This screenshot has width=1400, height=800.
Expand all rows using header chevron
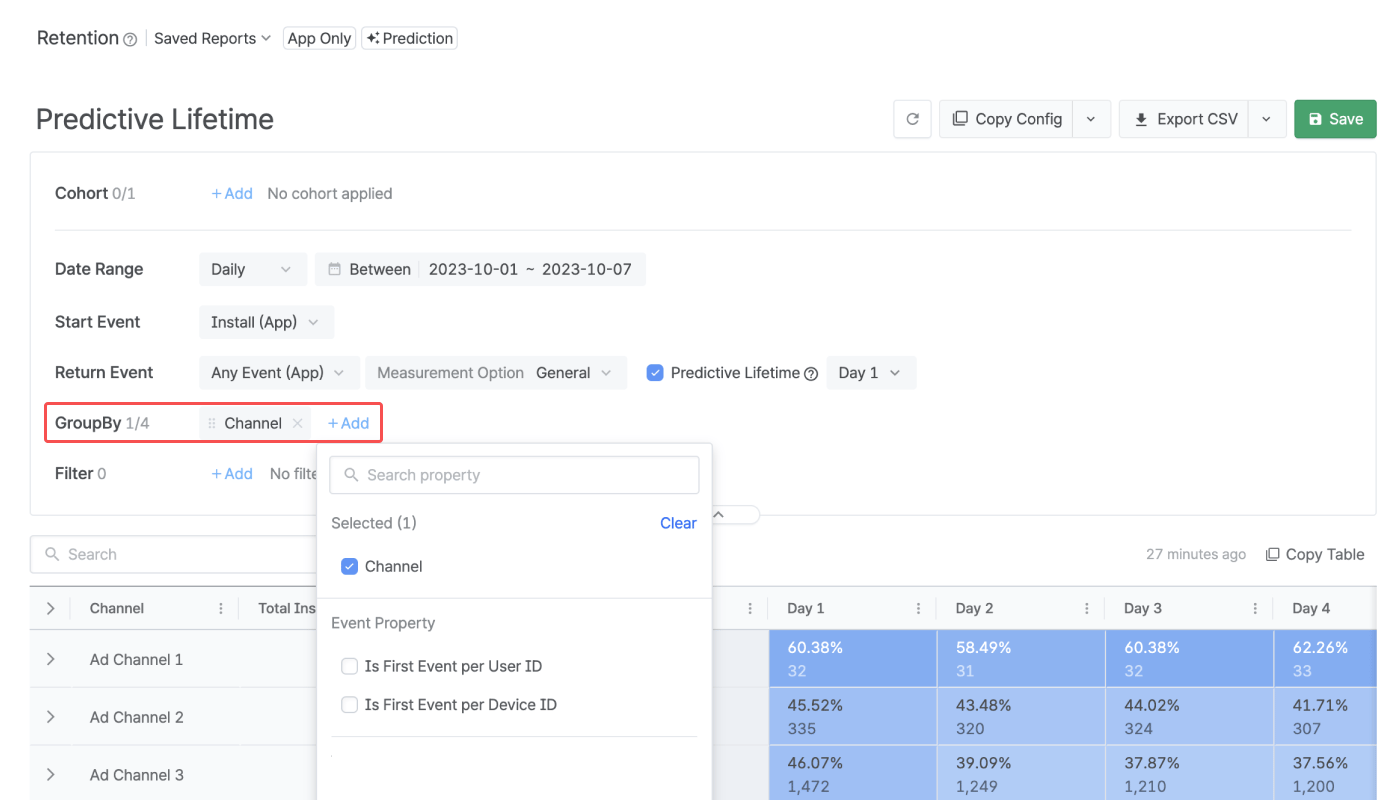pos(50,608)
